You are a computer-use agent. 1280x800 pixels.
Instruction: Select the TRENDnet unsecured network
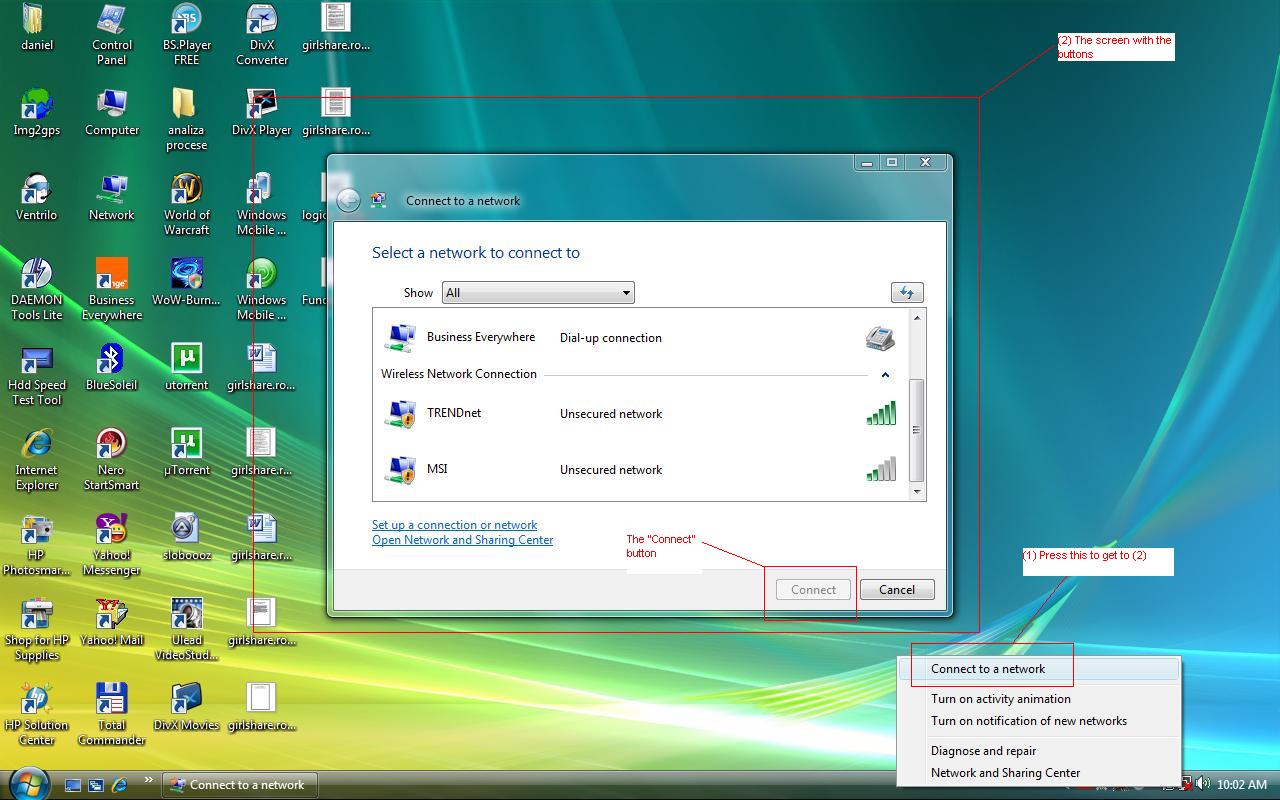point(640,413)
